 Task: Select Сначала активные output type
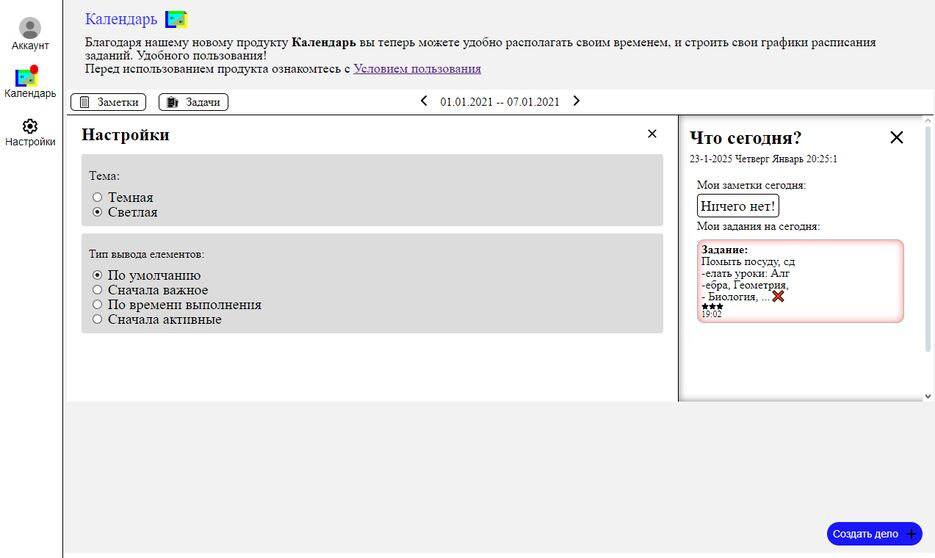[x=98, y=320]
